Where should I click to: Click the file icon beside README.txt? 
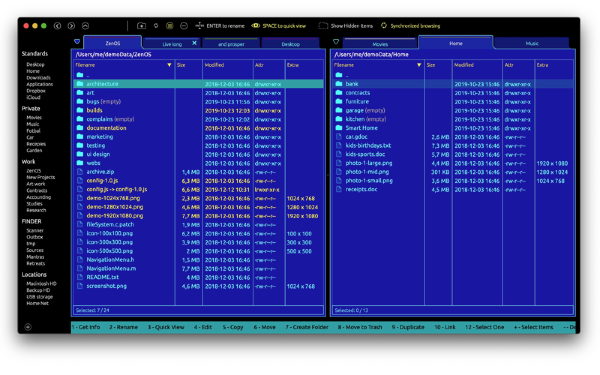80,277
